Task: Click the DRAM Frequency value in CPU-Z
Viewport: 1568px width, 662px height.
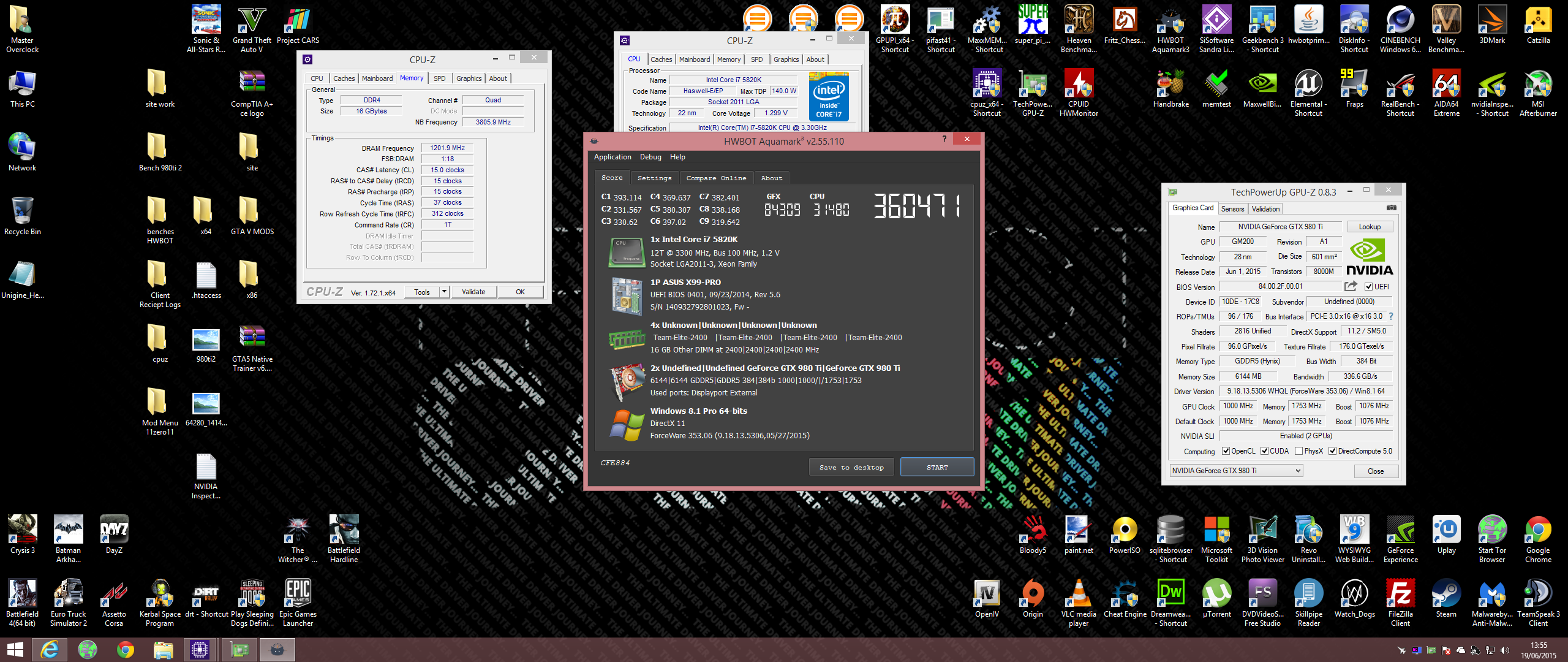Action: [447, 148]
